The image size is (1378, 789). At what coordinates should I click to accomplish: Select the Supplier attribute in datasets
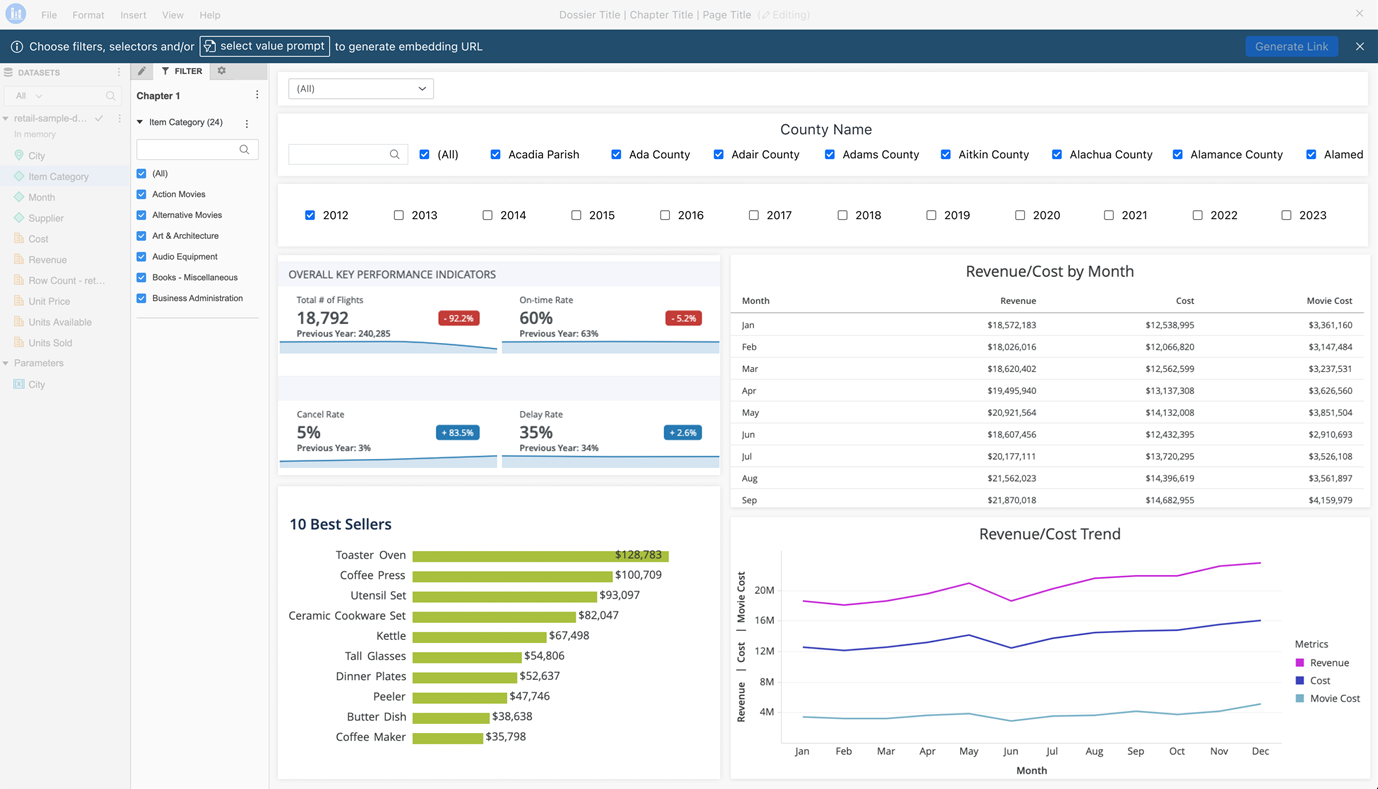click(x=46, y=218)
